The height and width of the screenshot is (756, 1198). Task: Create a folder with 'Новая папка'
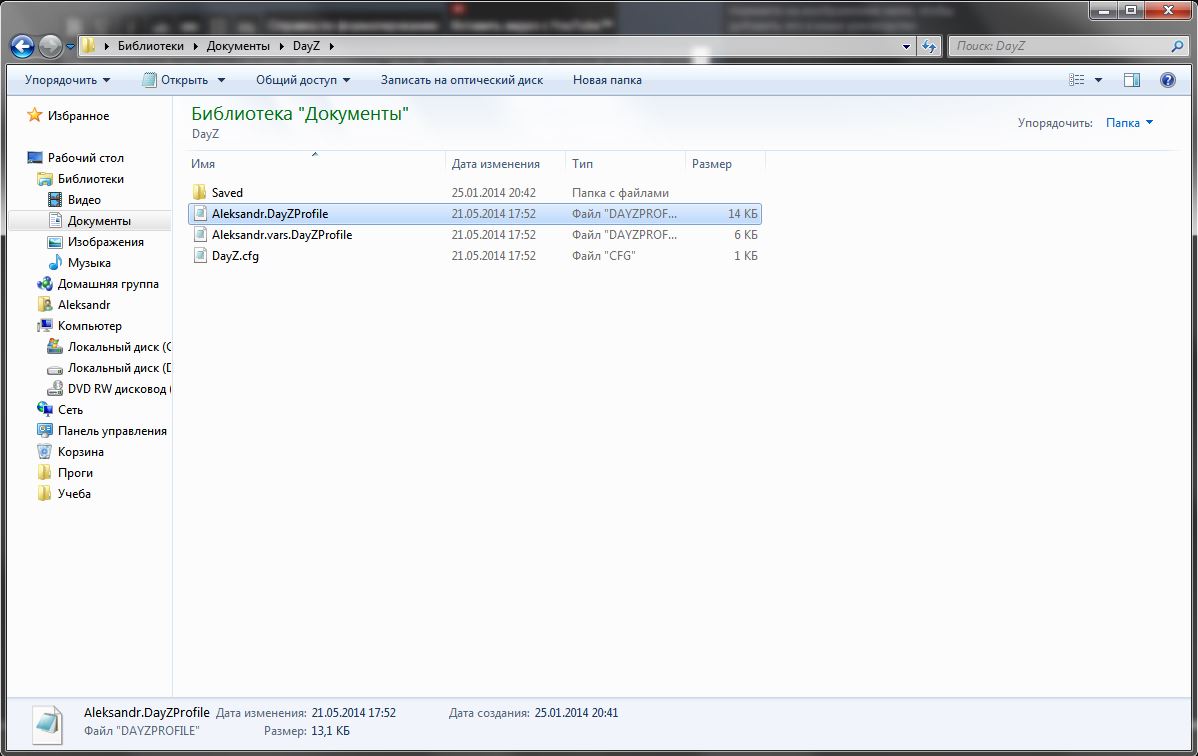(607, 80)
